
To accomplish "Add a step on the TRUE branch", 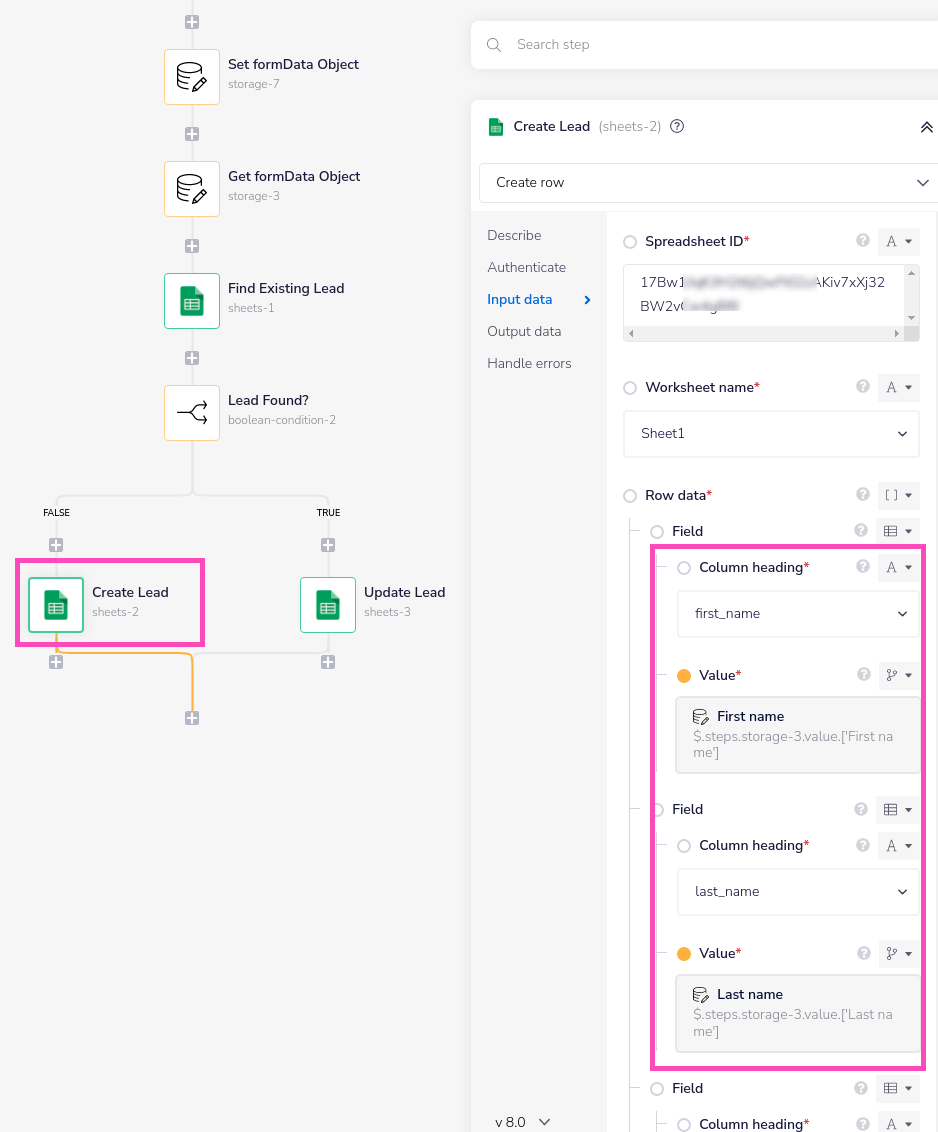I will click(x=328, y=545).
